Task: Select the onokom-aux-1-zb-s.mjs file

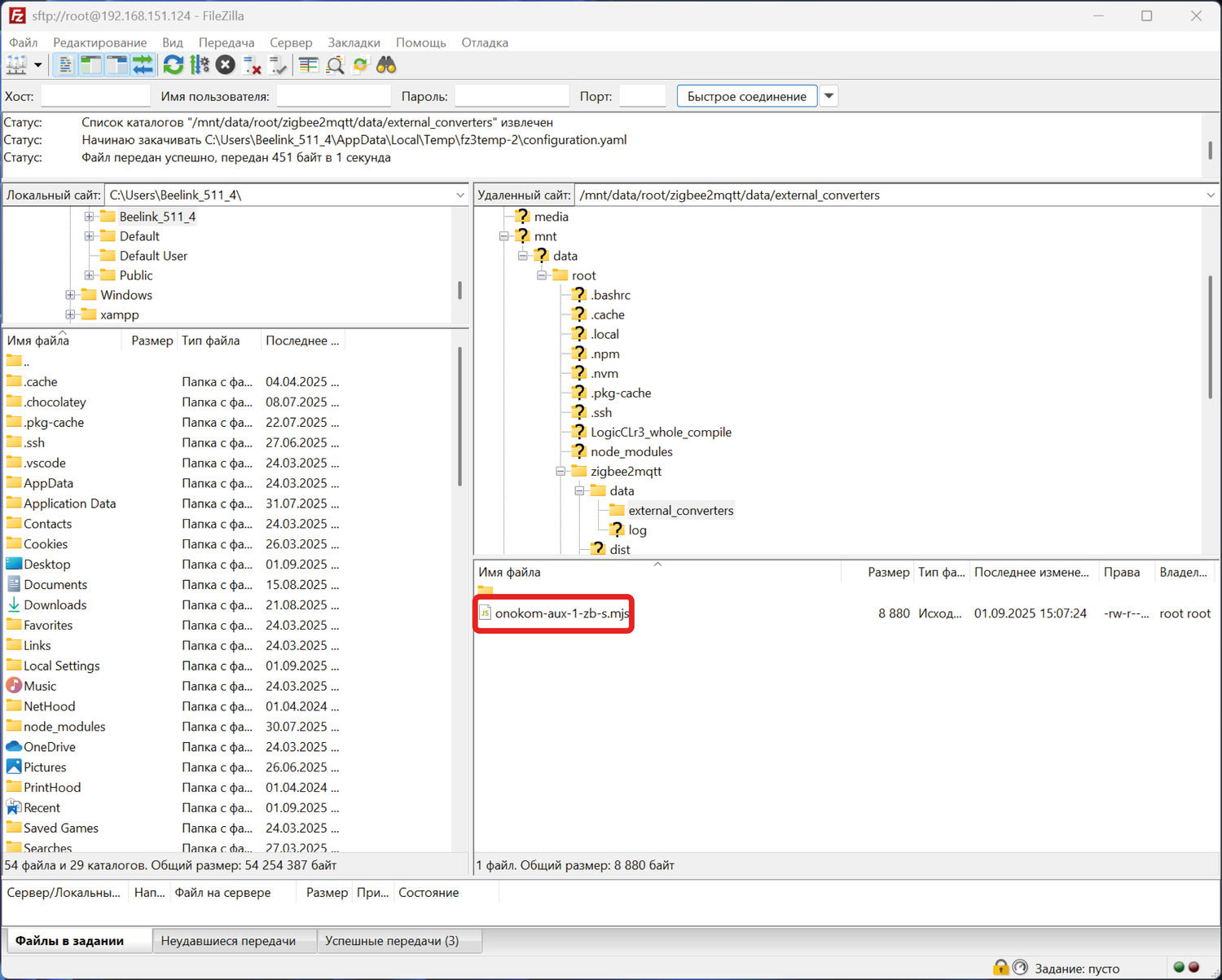Action: 561,613
